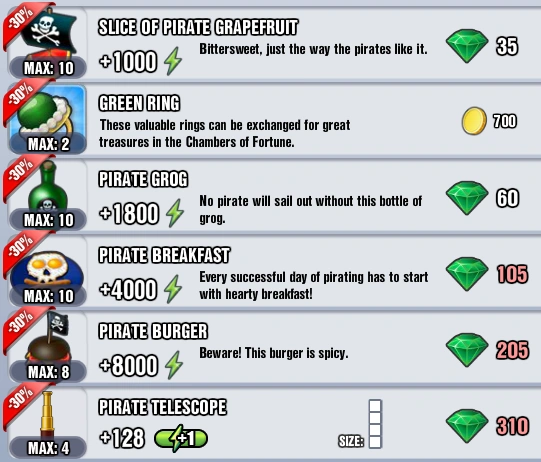Tap the +4000 energy lightning bolt icon
This screenshot has width=541, height=462.
pos(173,289)
